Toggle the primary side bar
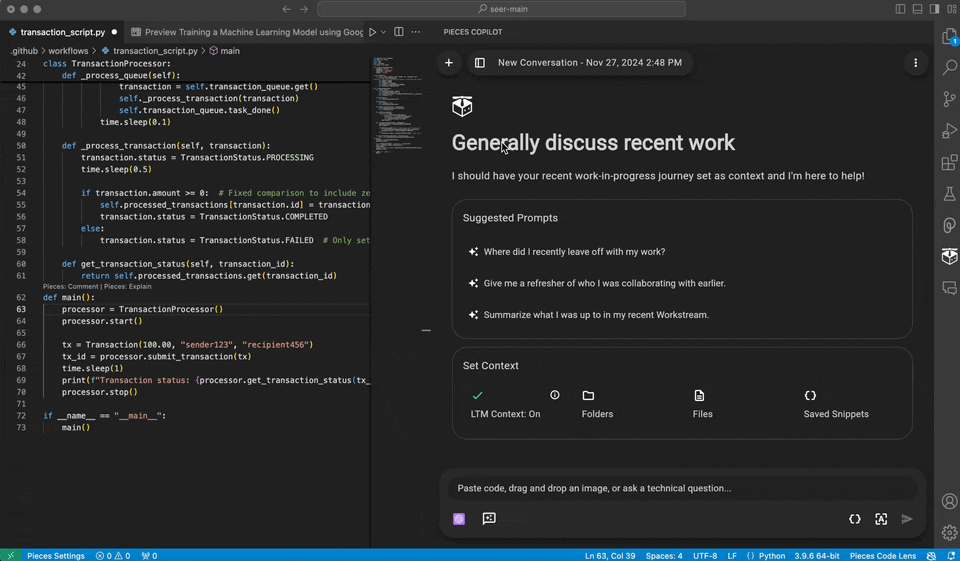The width and height of the screenshot is (960, 561). click(900, 9)
